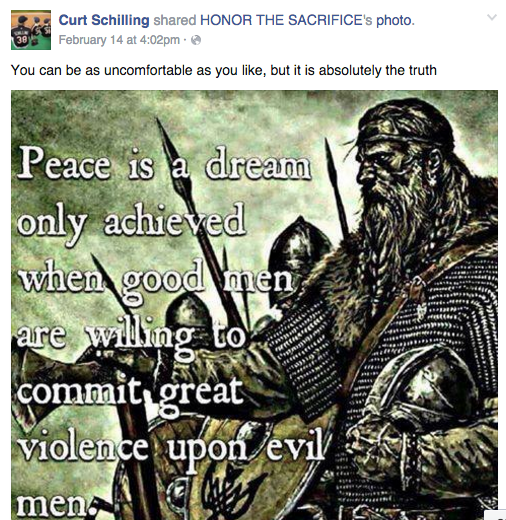Click "only achieved" text line in photo
The height and width of the screenshot is (520, 506).
tap(131, 222)
